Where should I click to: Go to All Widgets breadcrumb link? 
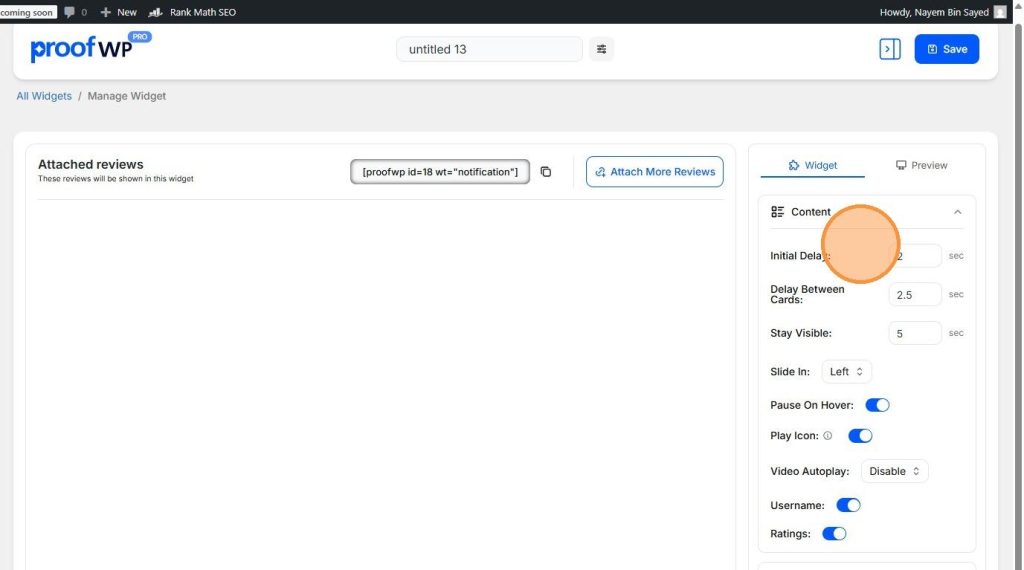(44, 96)
